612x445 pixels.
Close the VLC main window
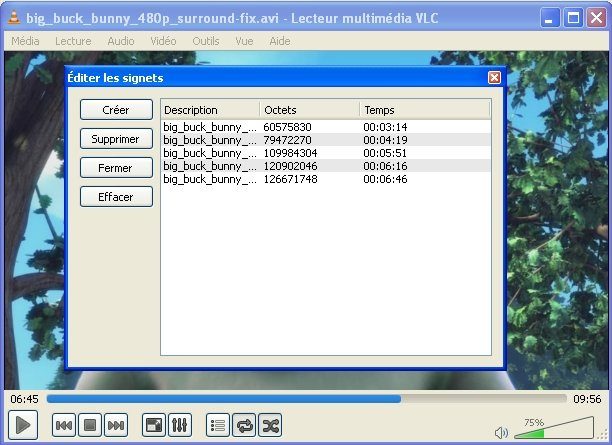pos(596,18)
